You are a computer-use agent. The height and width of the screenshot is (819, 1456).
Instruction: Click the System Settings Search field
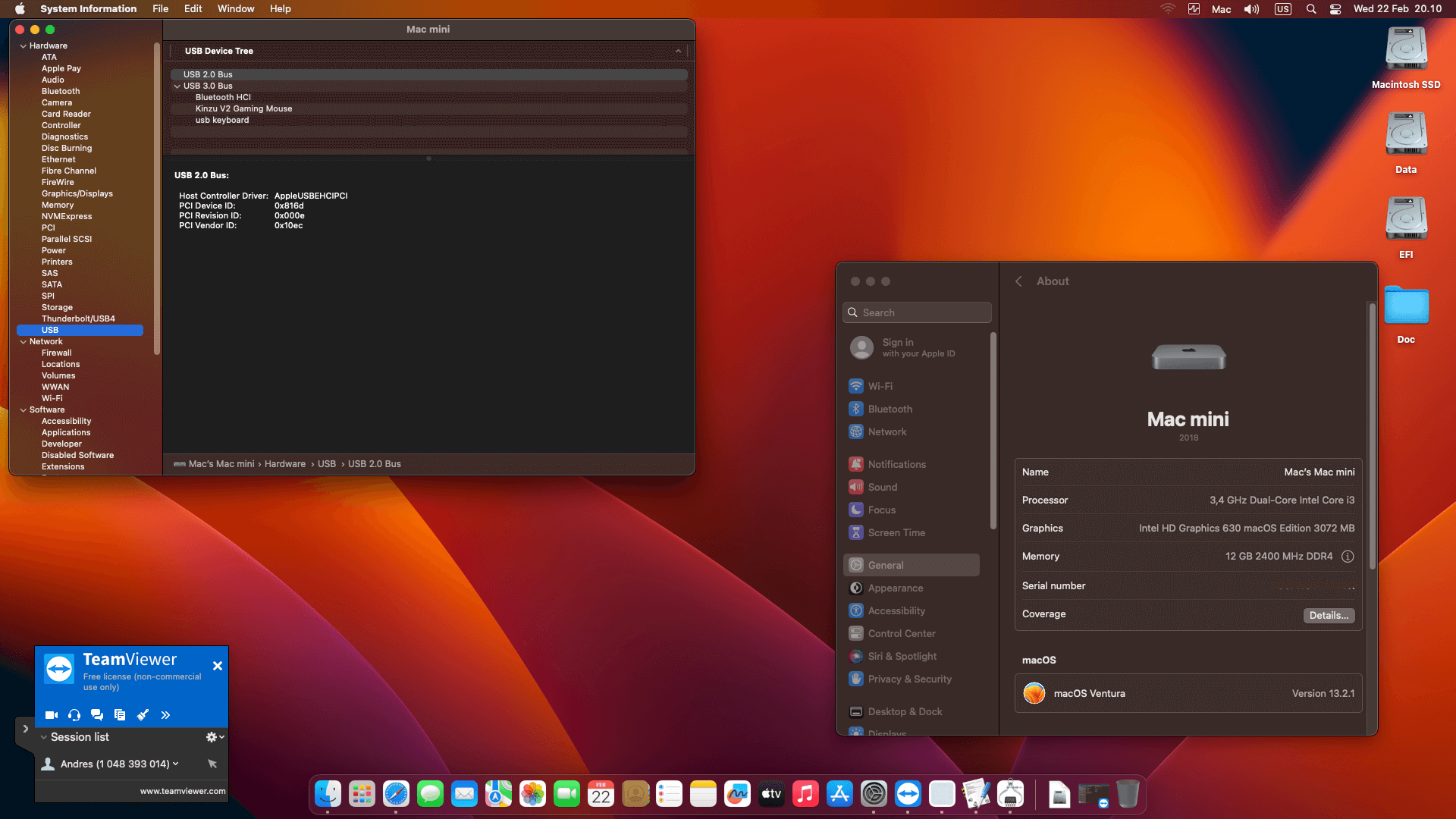(917, 312)
